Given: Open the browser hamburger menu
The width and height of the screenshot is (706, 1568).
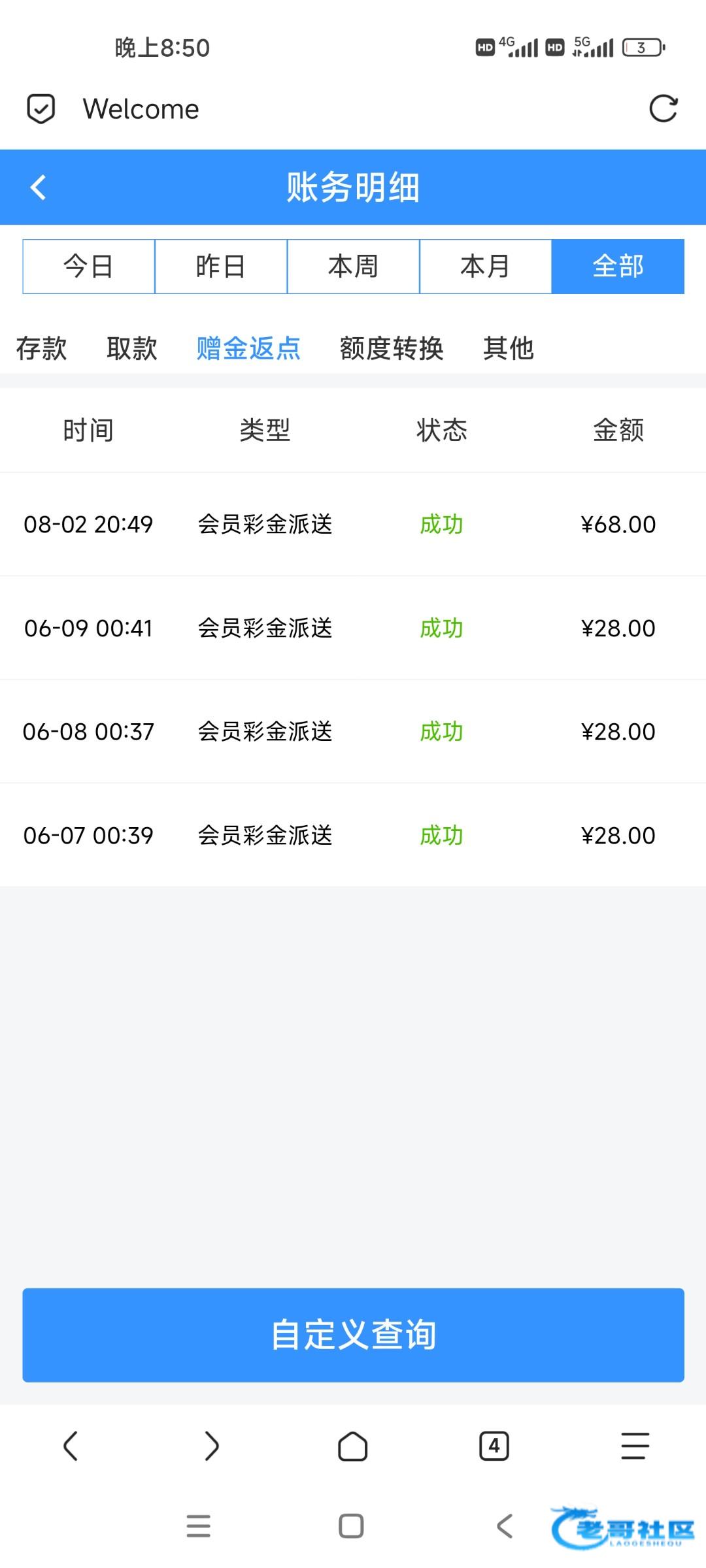Looking at the screenshot, I should [635, 1446].
